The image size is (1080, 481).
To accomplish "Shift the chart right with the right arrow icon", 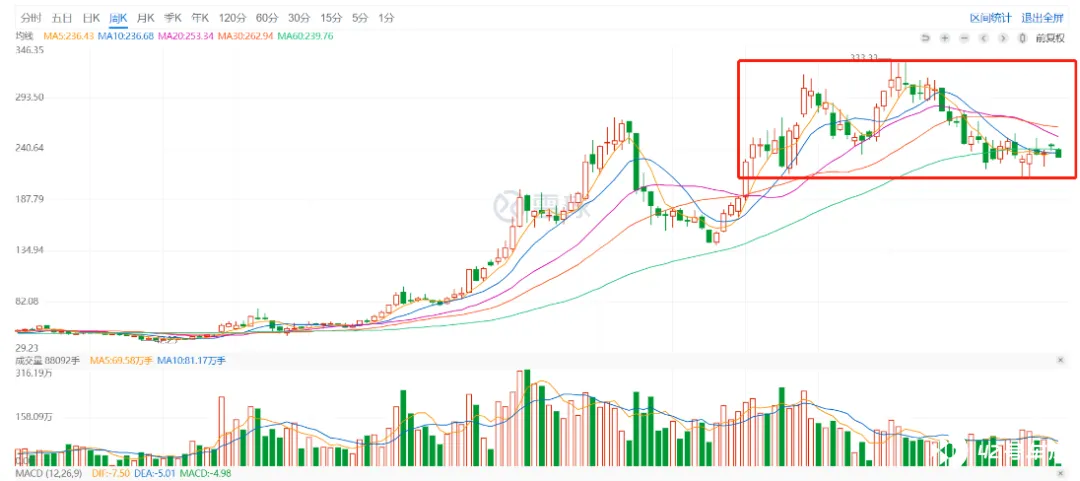I will (1004, 37).
